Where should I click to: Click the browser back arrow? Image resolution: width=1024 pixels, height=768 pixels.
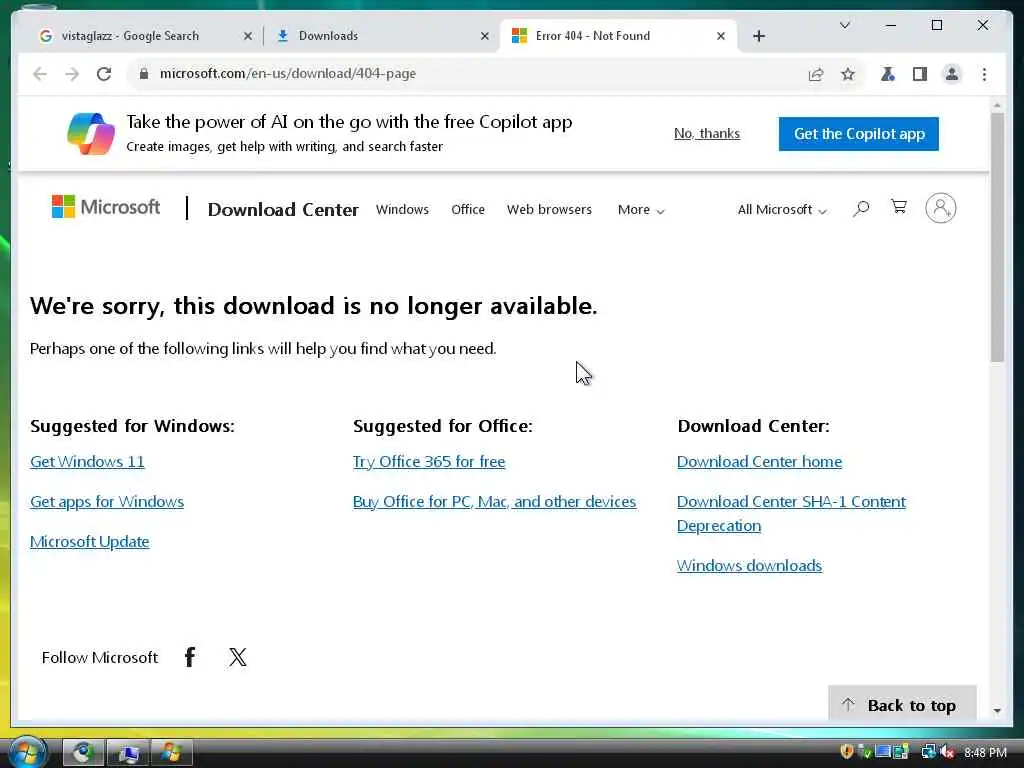tap(40, 74)
